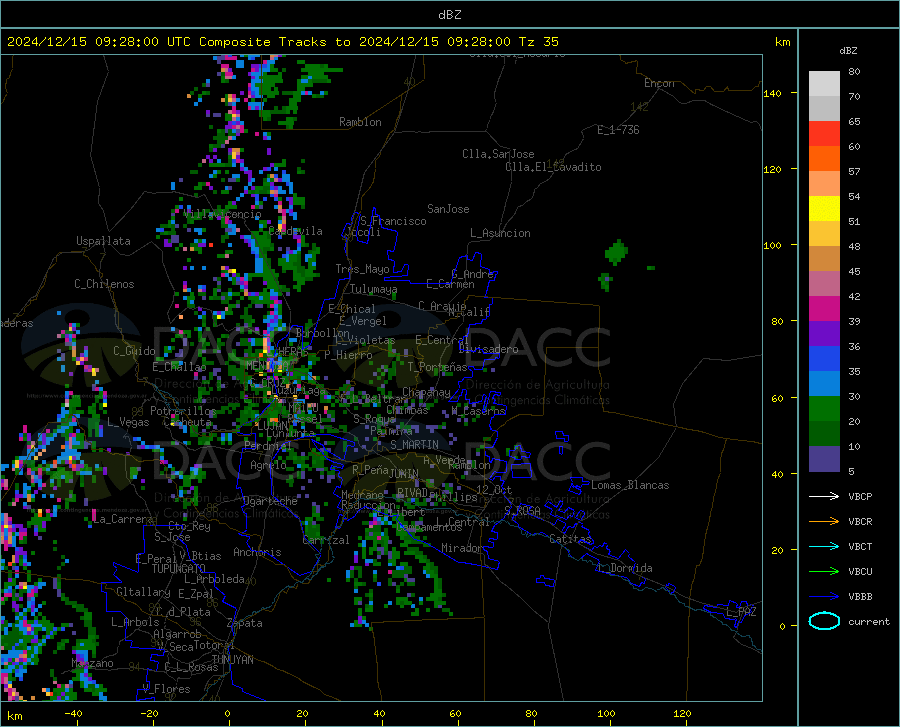Click the blue VBBB arrow in the legend

(x=824, y=597)
